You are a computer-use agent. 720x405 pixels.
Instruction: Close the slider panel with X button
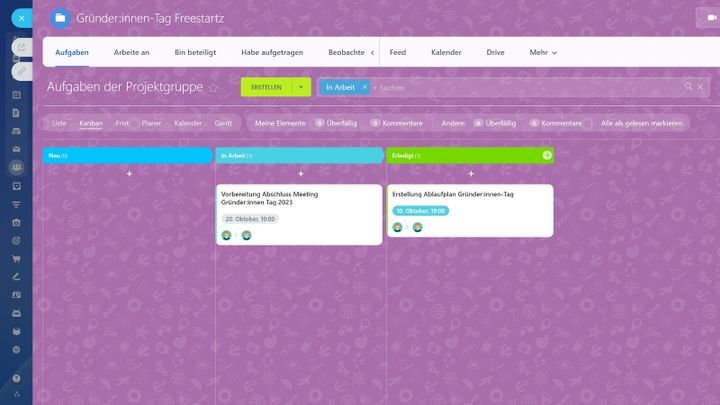coord(22,18)
